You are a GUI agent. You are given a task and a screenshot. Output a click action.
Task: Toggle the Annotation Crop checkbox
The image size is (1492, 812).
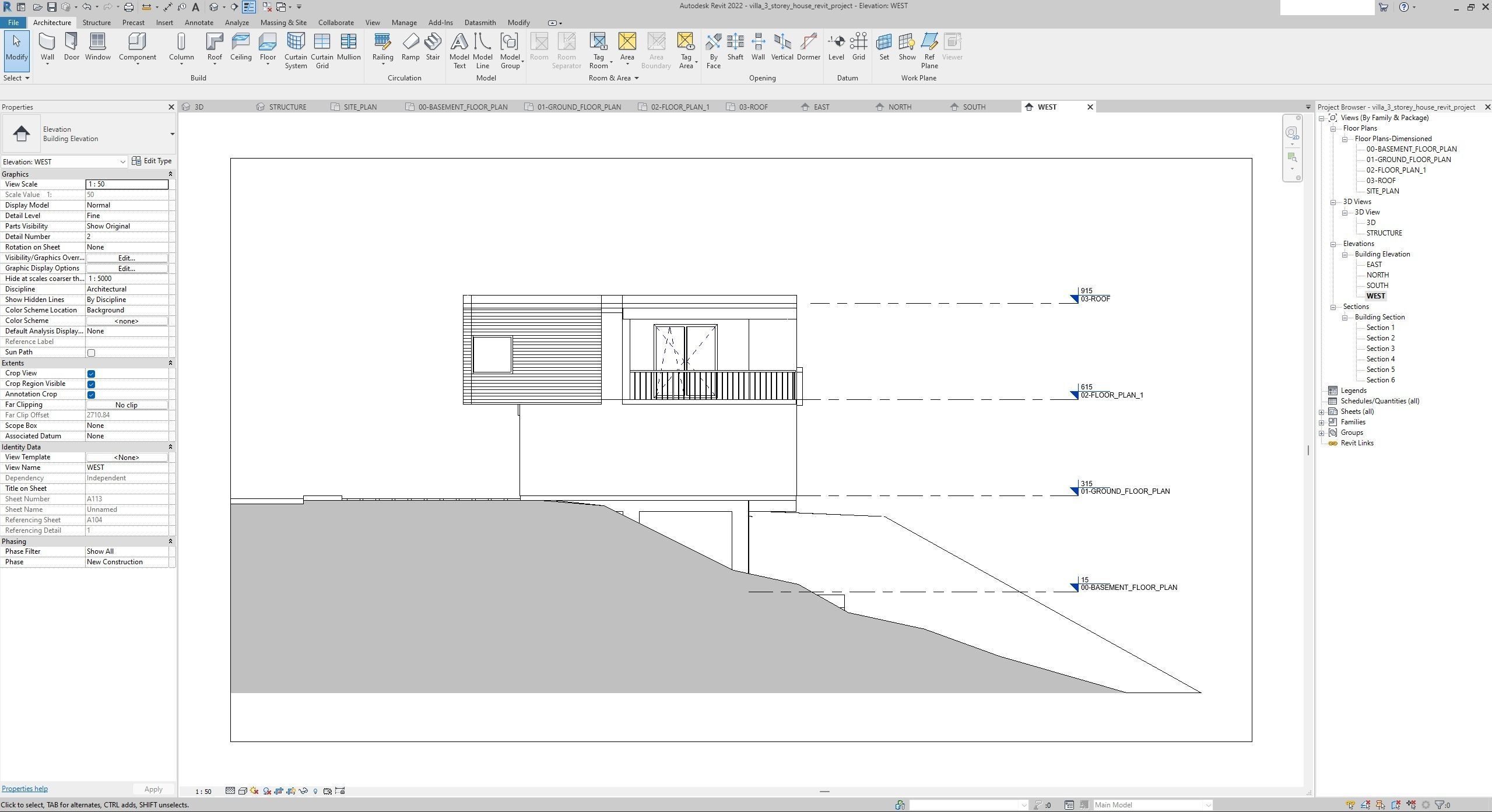[x=91, y=395]
